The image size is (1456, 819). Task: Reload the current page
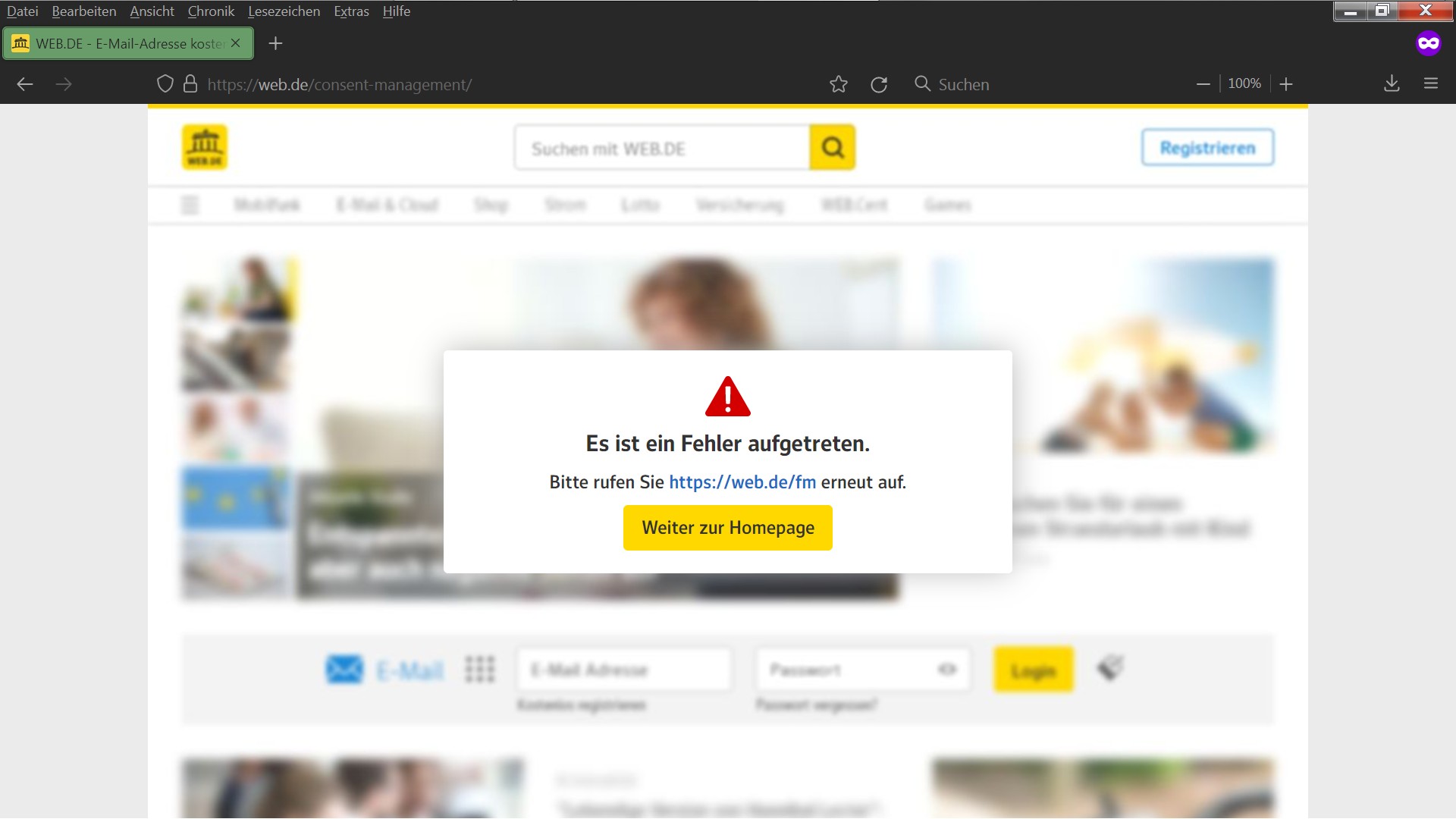(879, 84)
